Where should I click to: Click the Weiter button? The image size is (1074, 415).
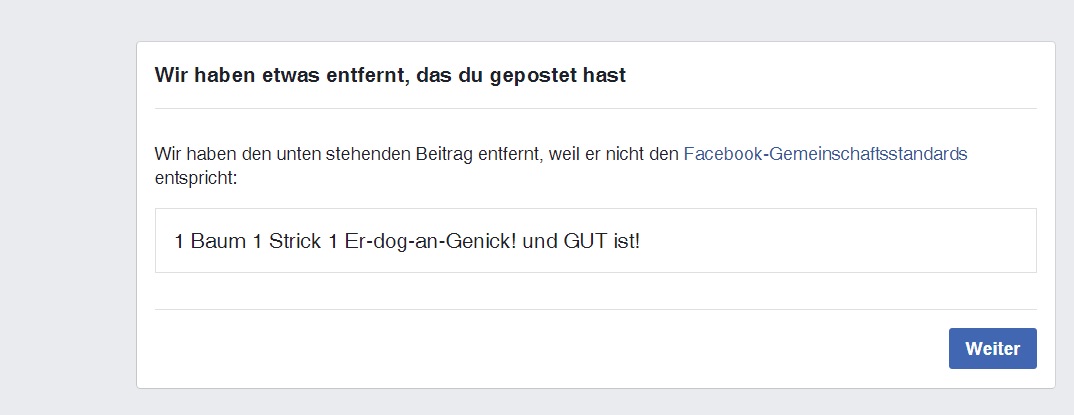click(x=992, y=349)
